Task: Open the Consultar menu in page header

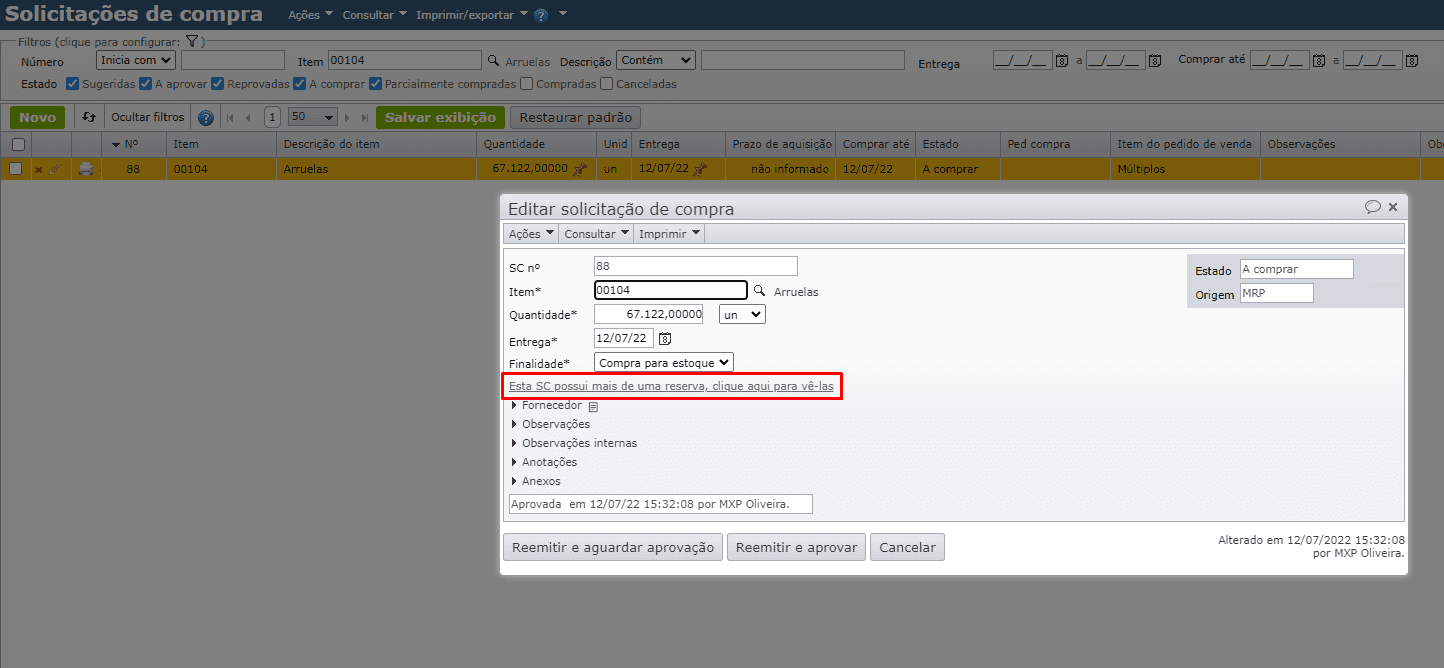Action: pos(374,16)
